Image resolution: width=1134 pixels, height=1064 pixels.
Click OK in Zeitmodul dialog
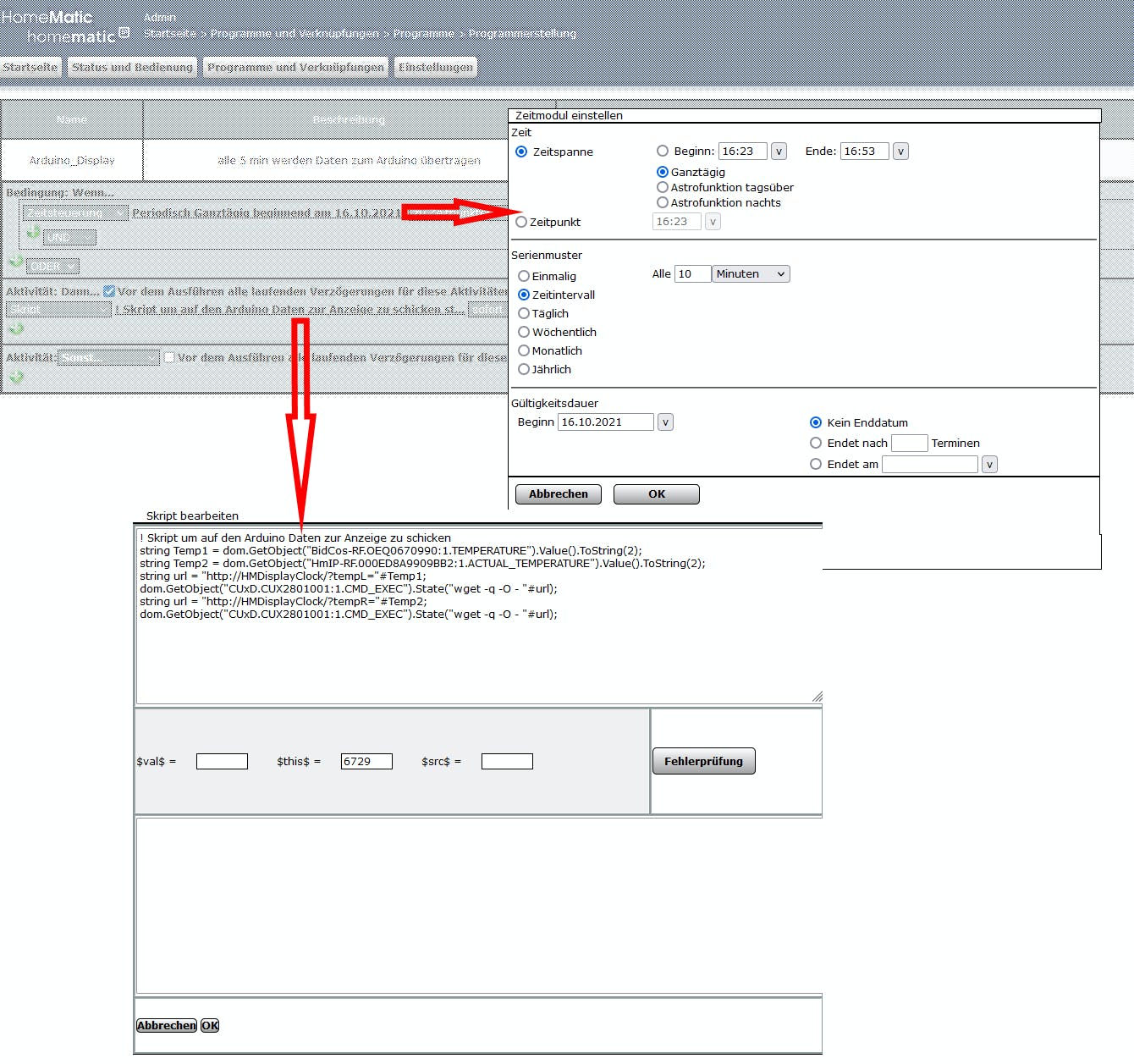pos(657,494)
